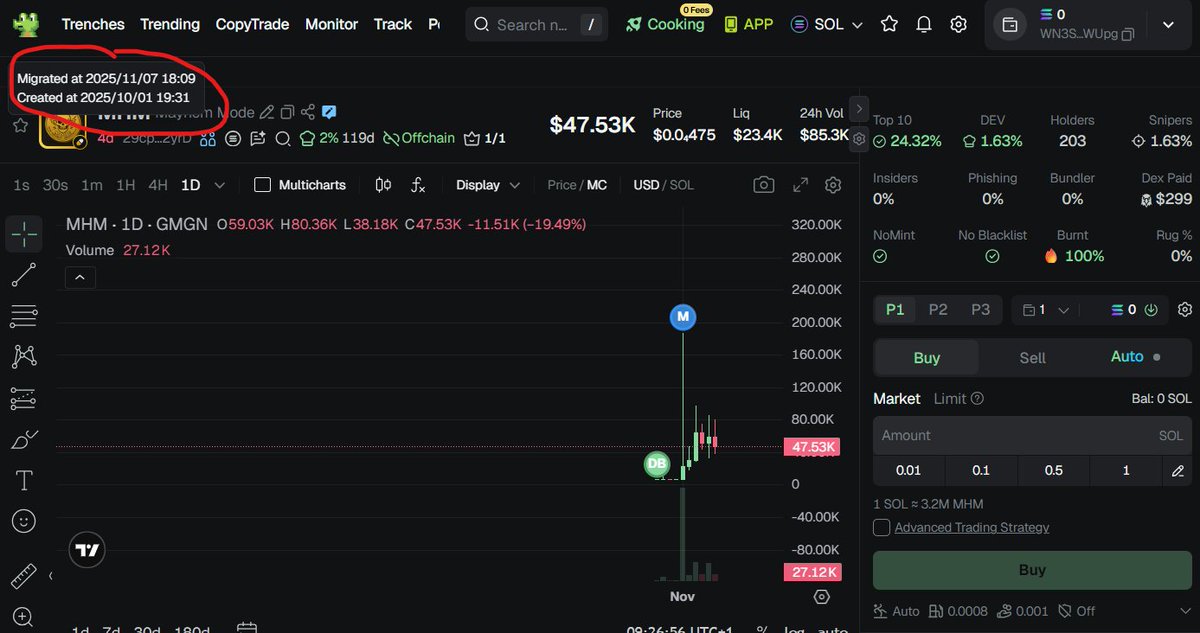Image resolution: width=1200 pixels, height=633 pixels.
Task: Share the token using share icon
Action: [x=308, y=112]
